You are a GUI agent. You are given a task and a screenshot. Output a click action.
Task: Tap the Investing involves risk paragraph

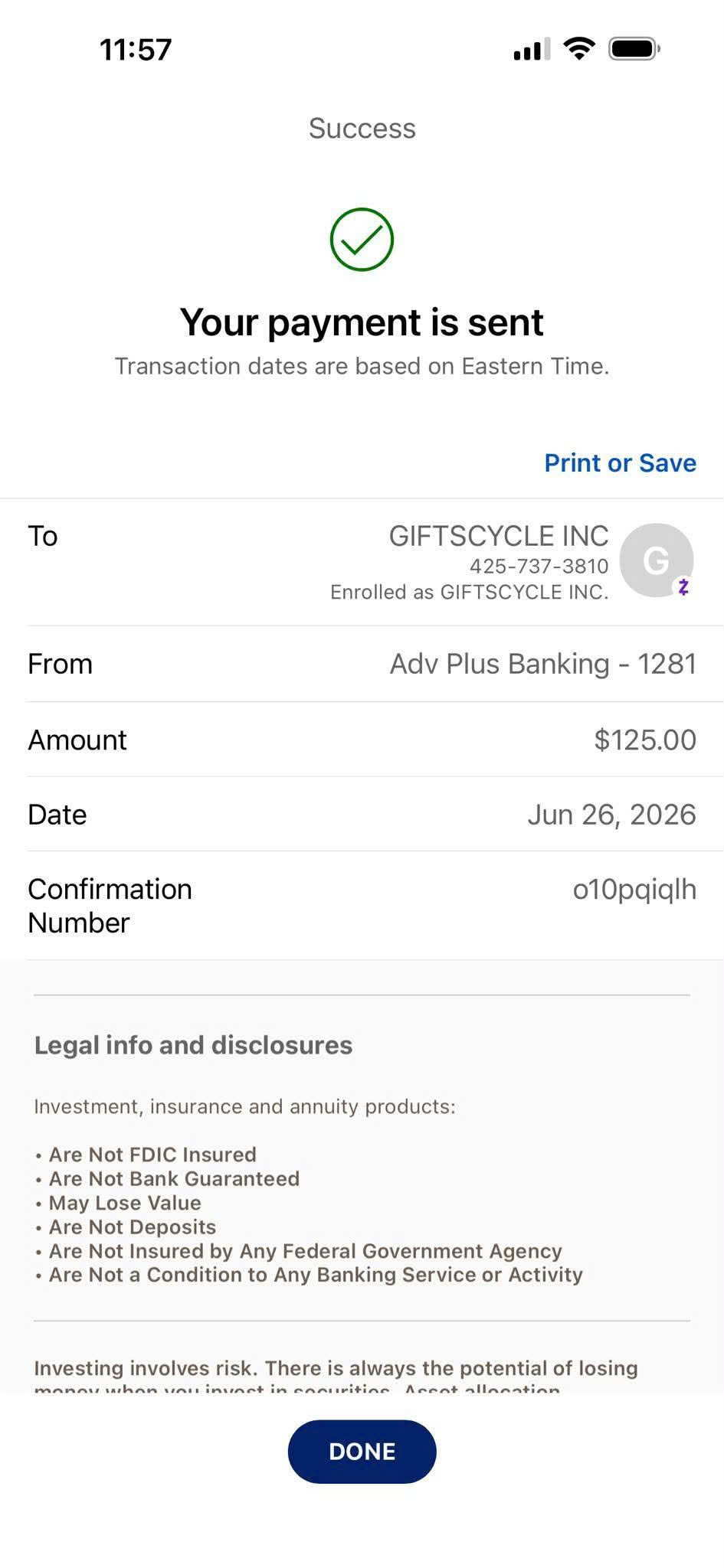336,1375
